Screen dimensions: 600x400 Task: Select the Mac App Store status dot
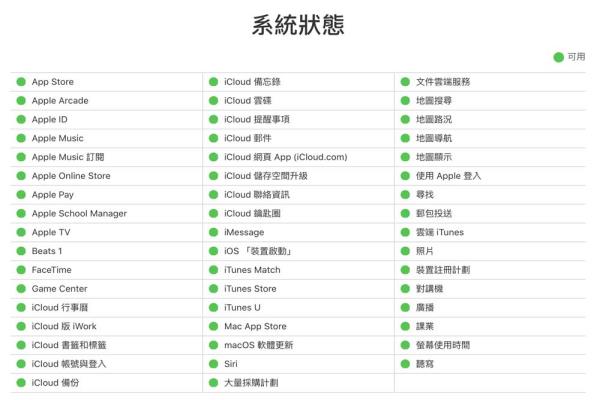214,326
